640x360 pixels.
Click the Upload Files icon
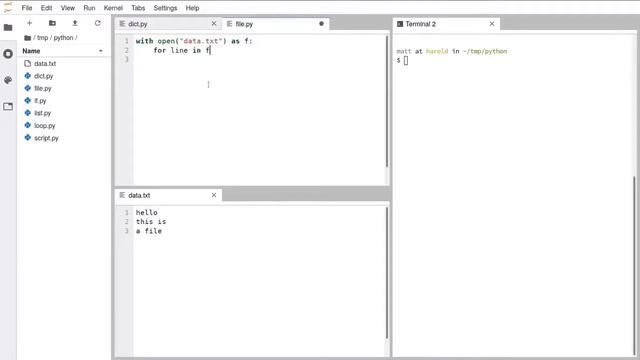(75, 23)
